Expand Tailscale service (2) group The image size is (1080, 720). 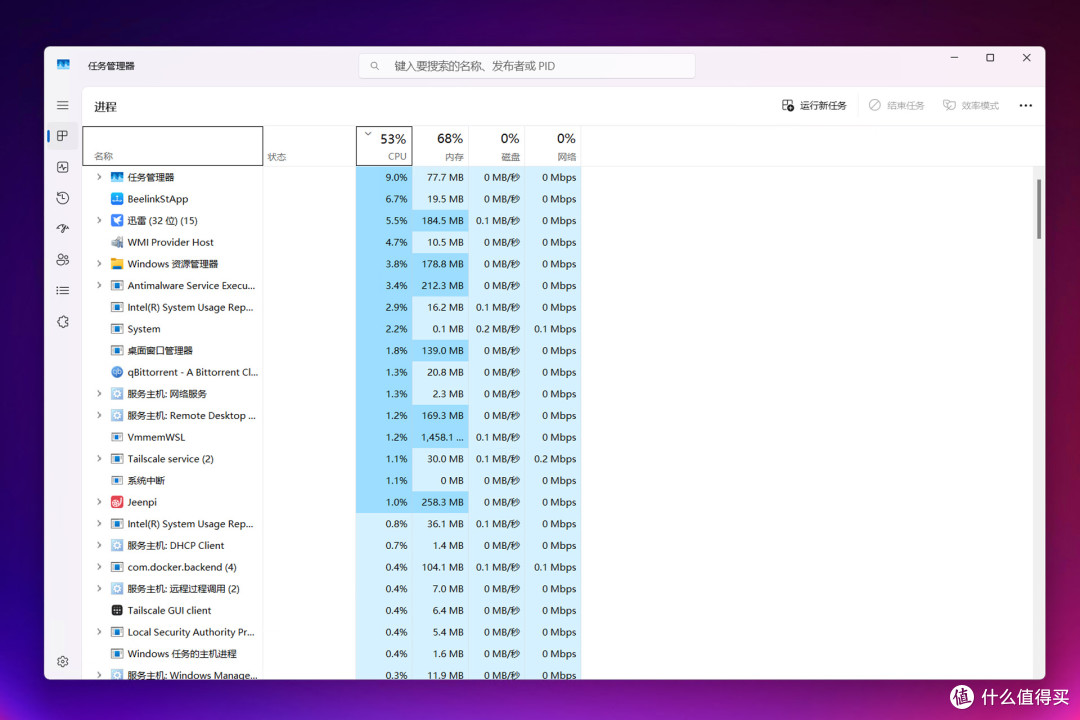point(98,459)
